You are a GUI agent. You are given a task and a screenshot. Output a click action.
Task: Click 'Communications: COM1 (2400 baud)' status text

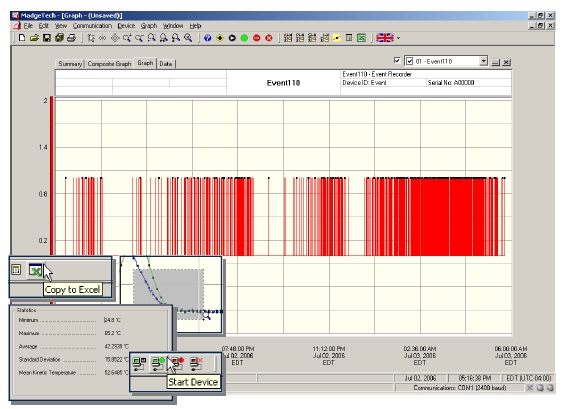[460, 388]
